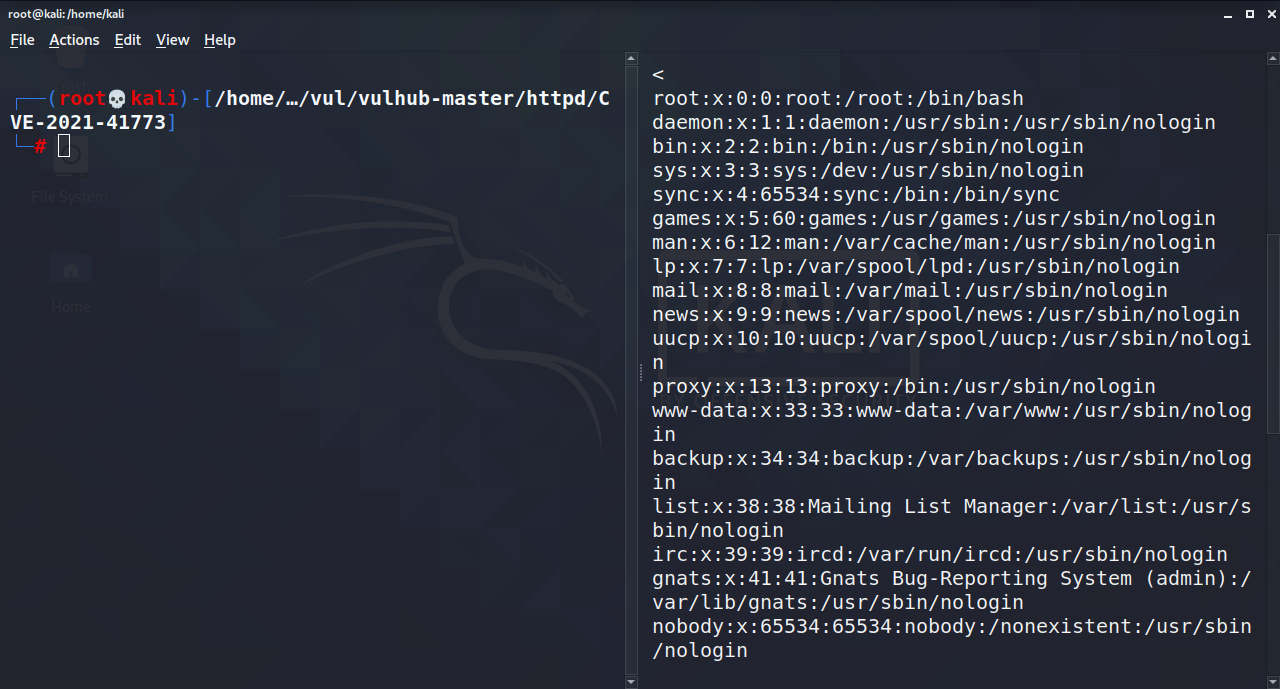
Task: Click the right pane scroll-up arrow
Action: pyautogui.click(x=1273, y=59)
